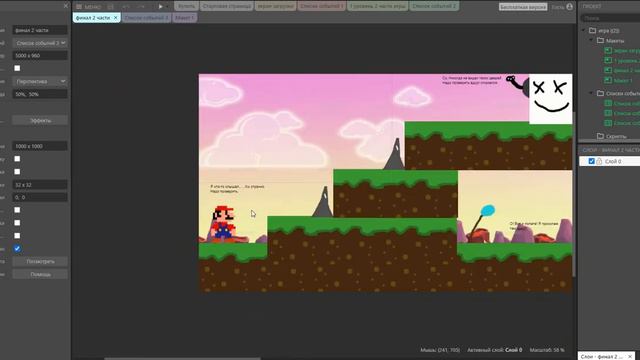Select the Слой 0 layer row
Image resolution: width=640 pixels, height=360 pixels.
[609, 161]
